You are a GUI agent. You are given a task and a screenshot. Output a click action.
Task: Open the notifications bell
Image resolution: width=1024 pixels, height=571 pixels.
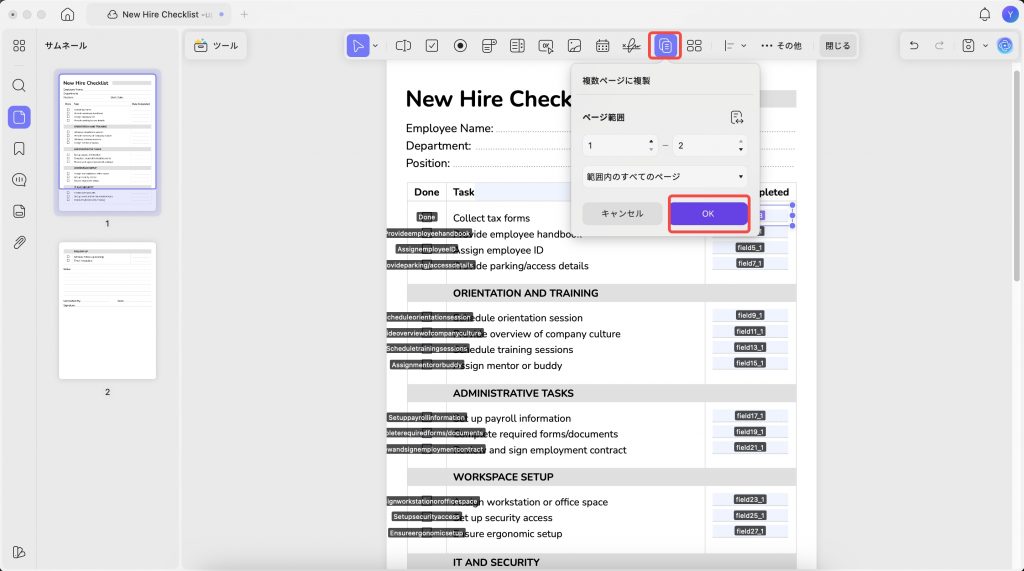[984, 14]
